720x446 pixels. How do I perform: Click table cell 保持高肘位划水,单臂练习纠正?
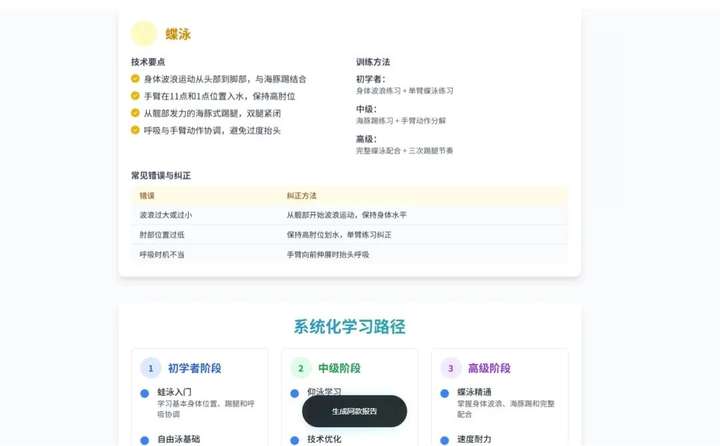click(339, 235)
